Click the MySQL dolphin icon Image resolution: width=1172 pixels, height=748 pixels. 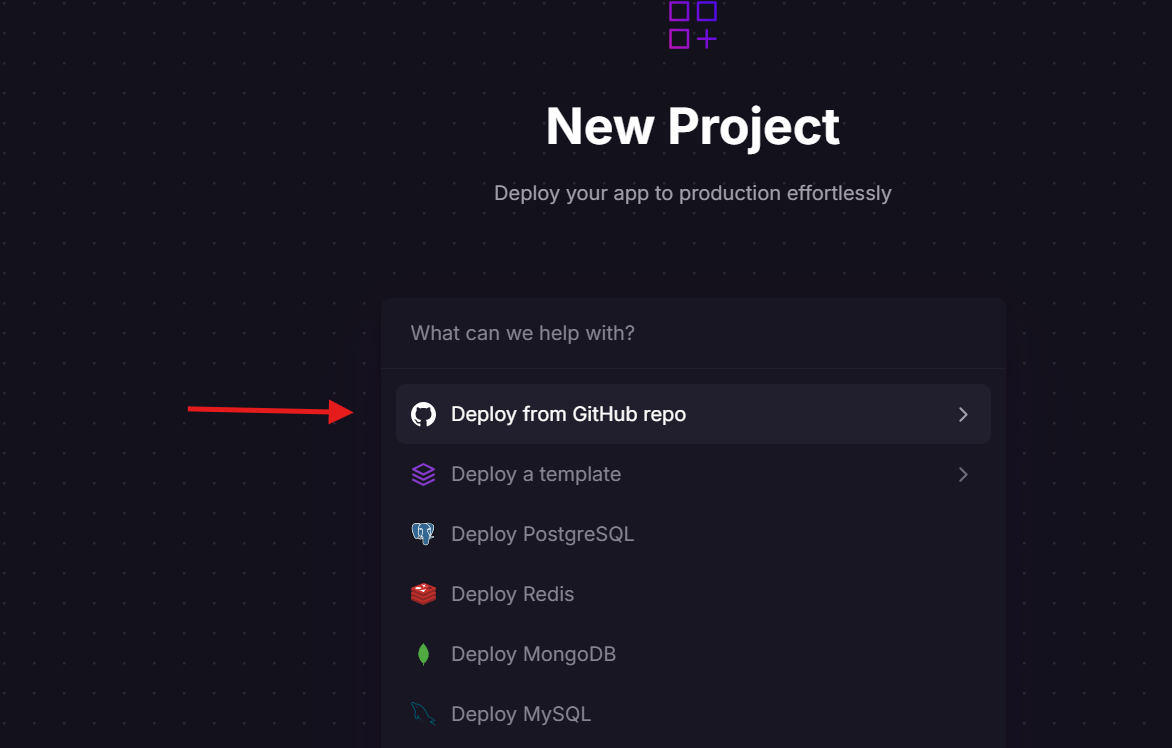tap(423, 714)
